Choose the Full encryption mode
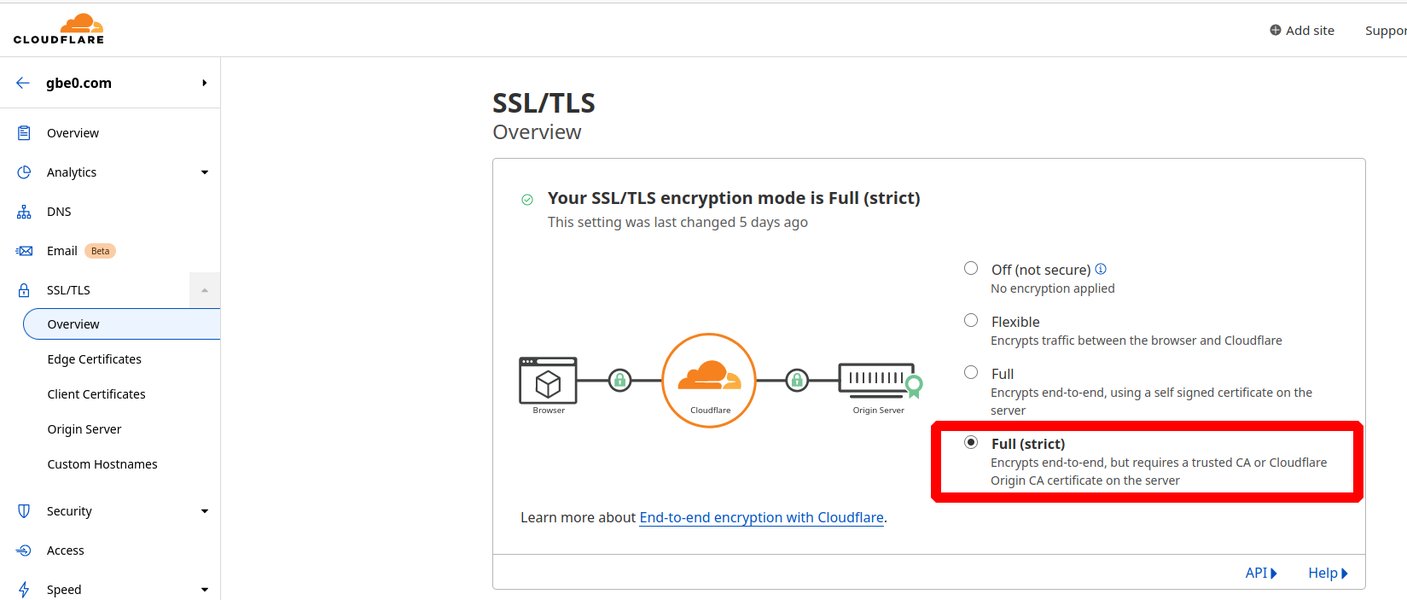1407x600 pixels. (x=971, y=372)
